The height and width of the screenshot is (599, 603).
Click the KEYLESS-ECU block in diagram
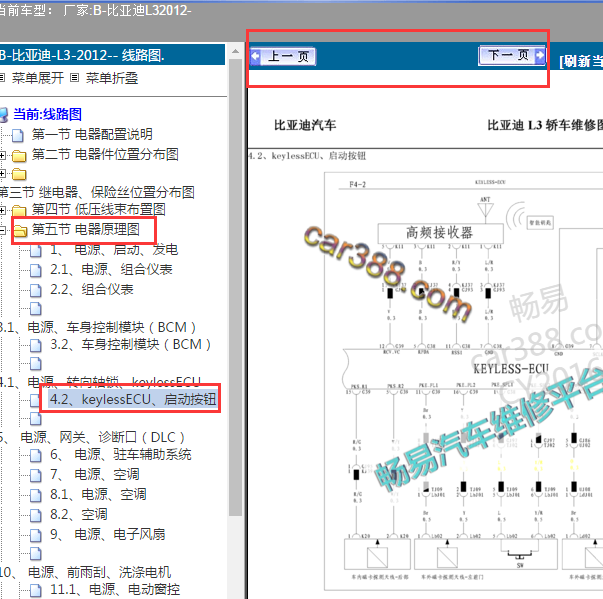pos(511,369)
